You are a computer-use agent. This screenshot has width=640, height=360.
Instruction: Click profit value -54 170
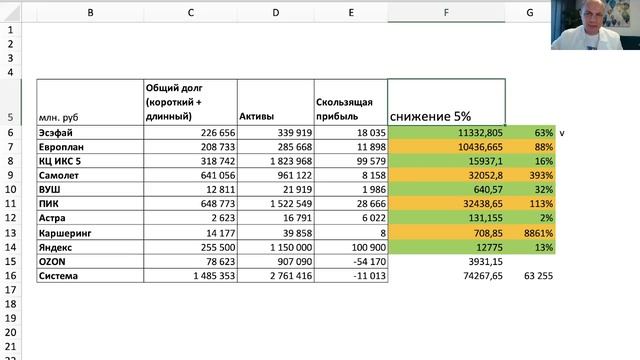point(351,262)
